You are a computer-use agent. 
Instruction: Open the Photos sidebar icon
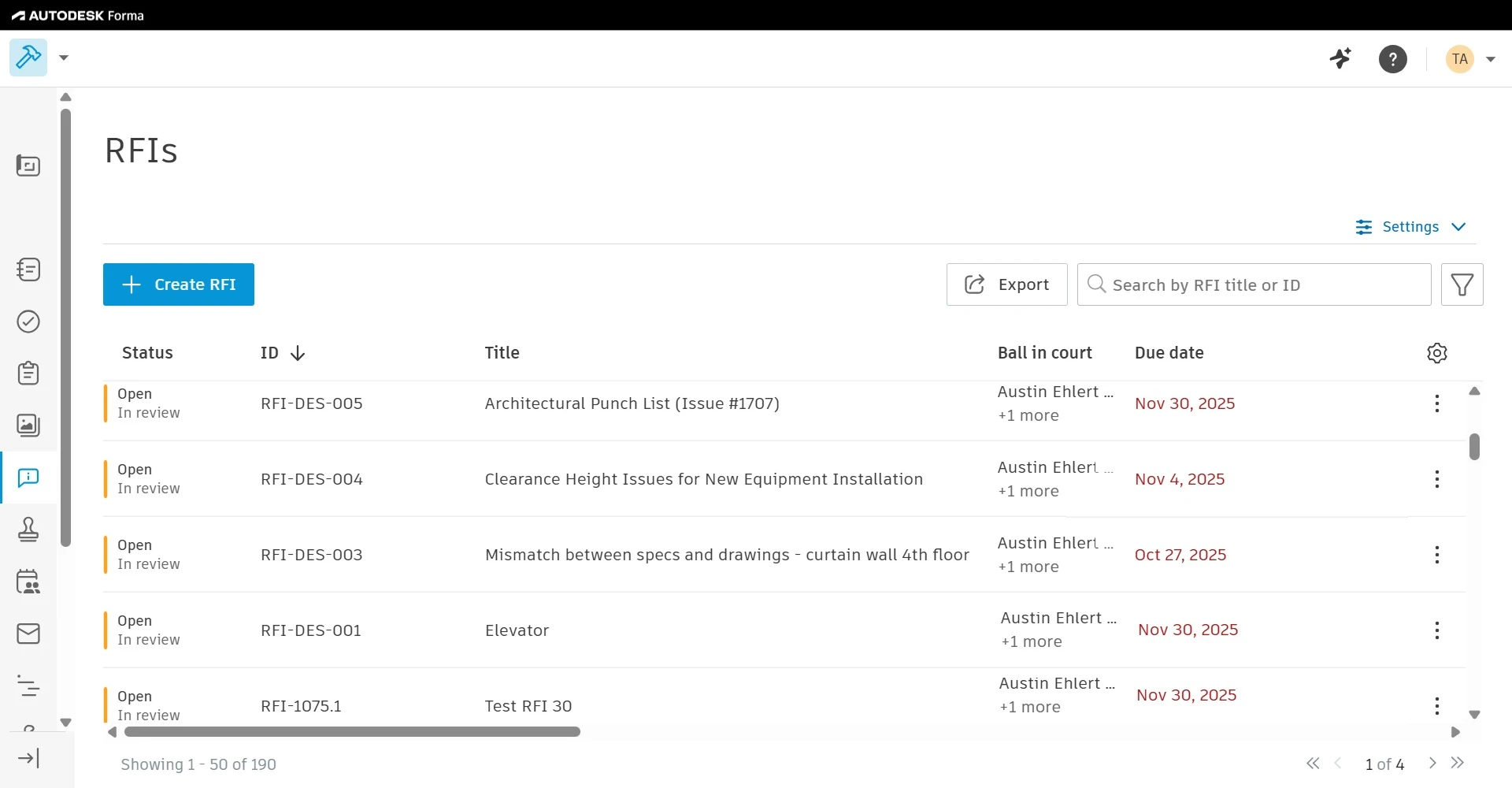tap(28, 426)
